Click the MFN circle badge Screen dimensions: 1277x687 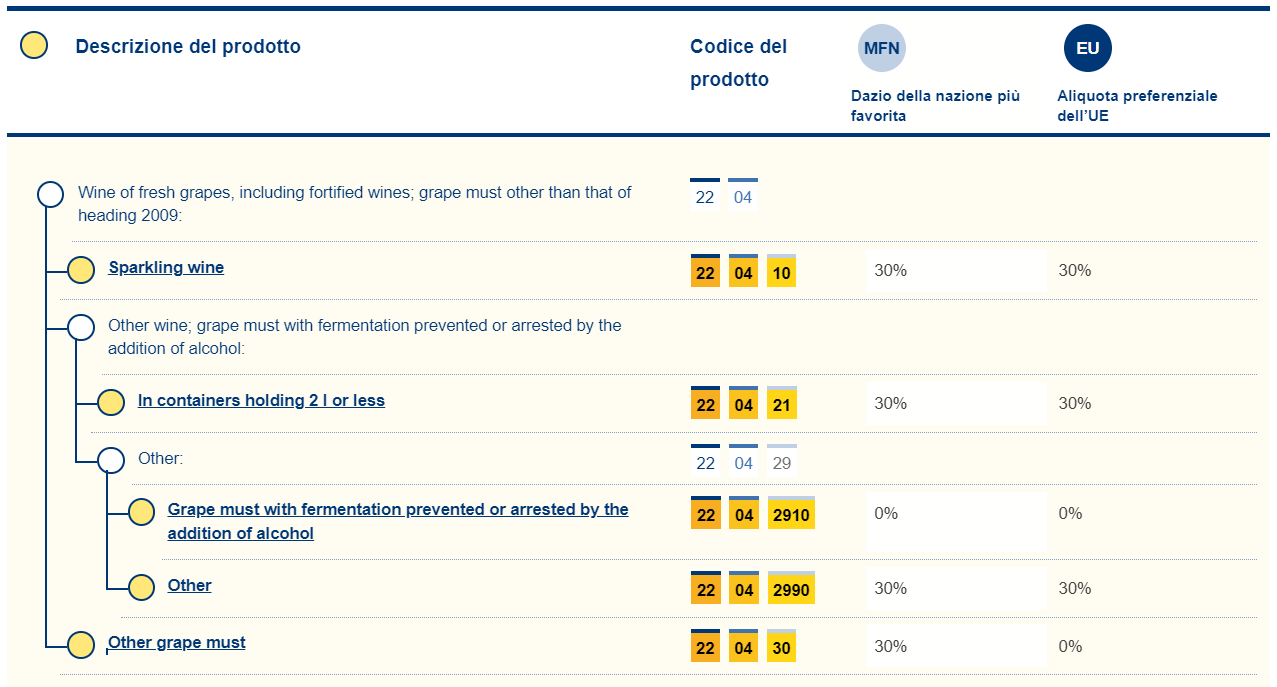point(881,48)
